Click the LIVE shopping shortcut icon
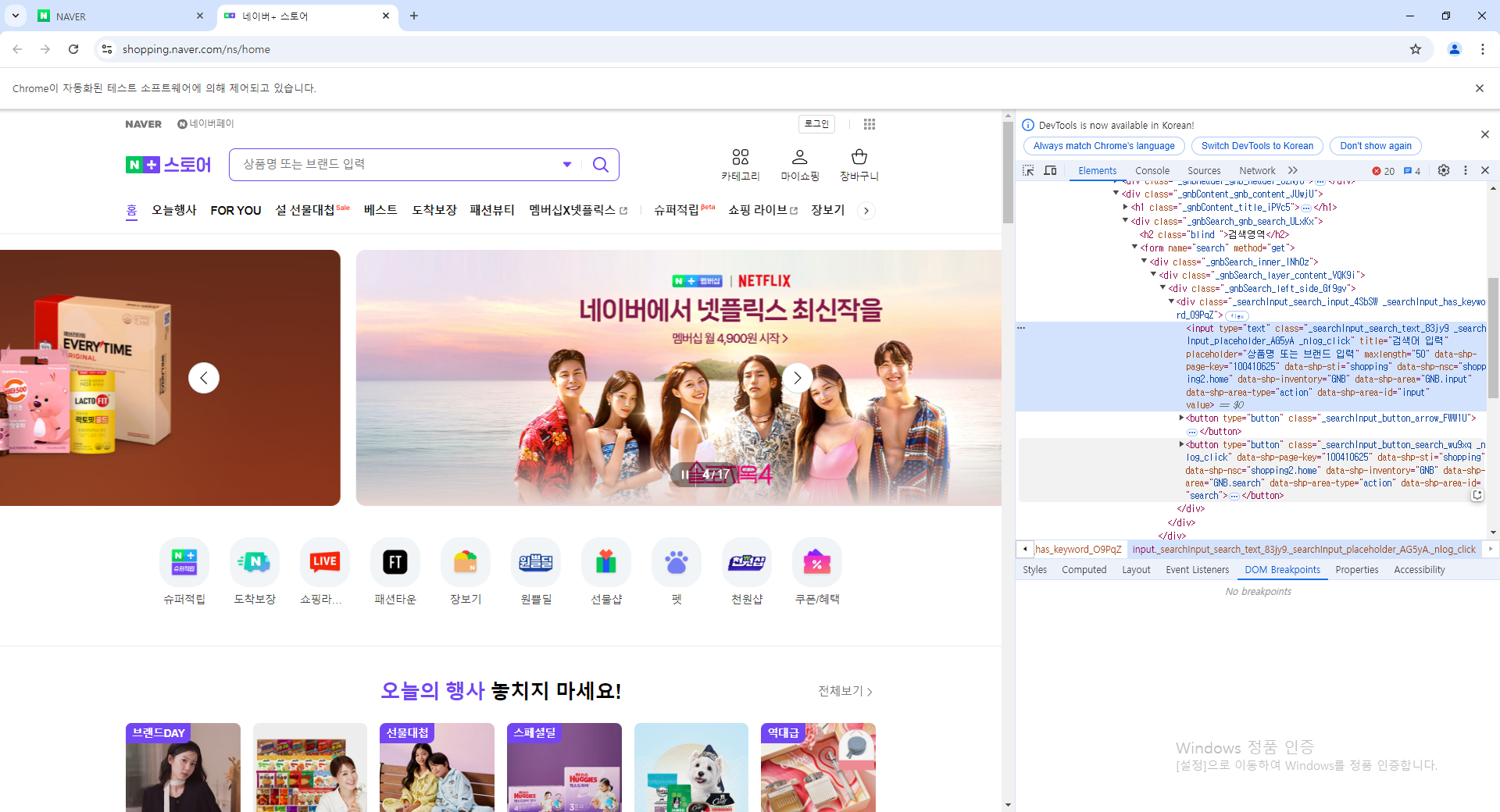The image size is (1500, 812). click(325, 562)
